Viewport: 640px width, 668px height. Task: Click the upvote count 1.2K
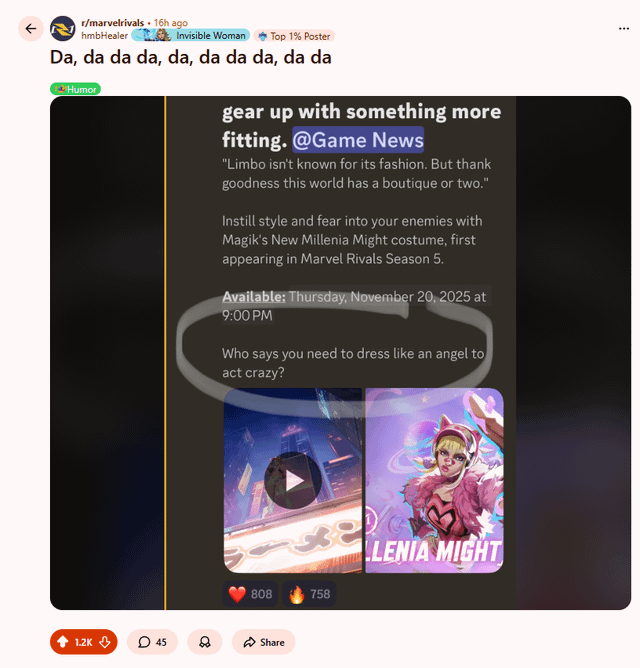pyautogui.click(x=84, y=642)
